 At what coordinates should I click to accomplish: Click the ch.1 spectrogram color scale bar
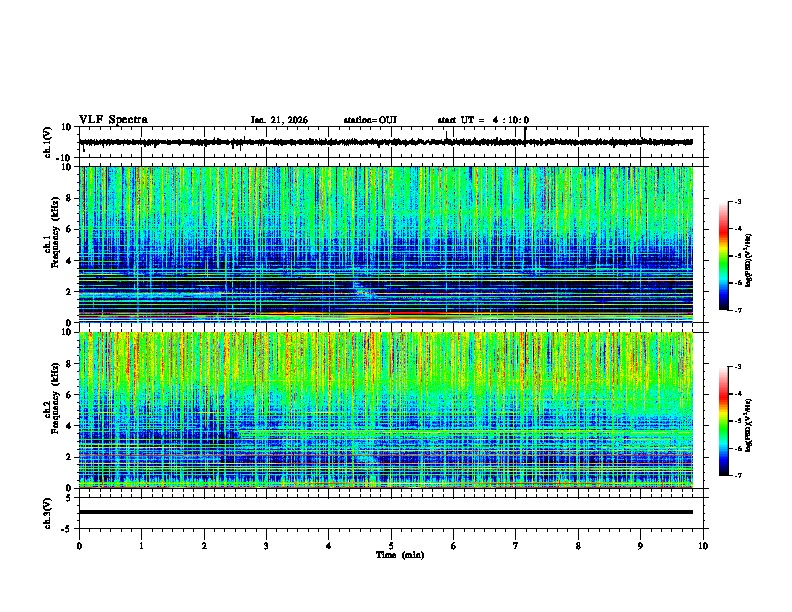click(x=724, y=256)
